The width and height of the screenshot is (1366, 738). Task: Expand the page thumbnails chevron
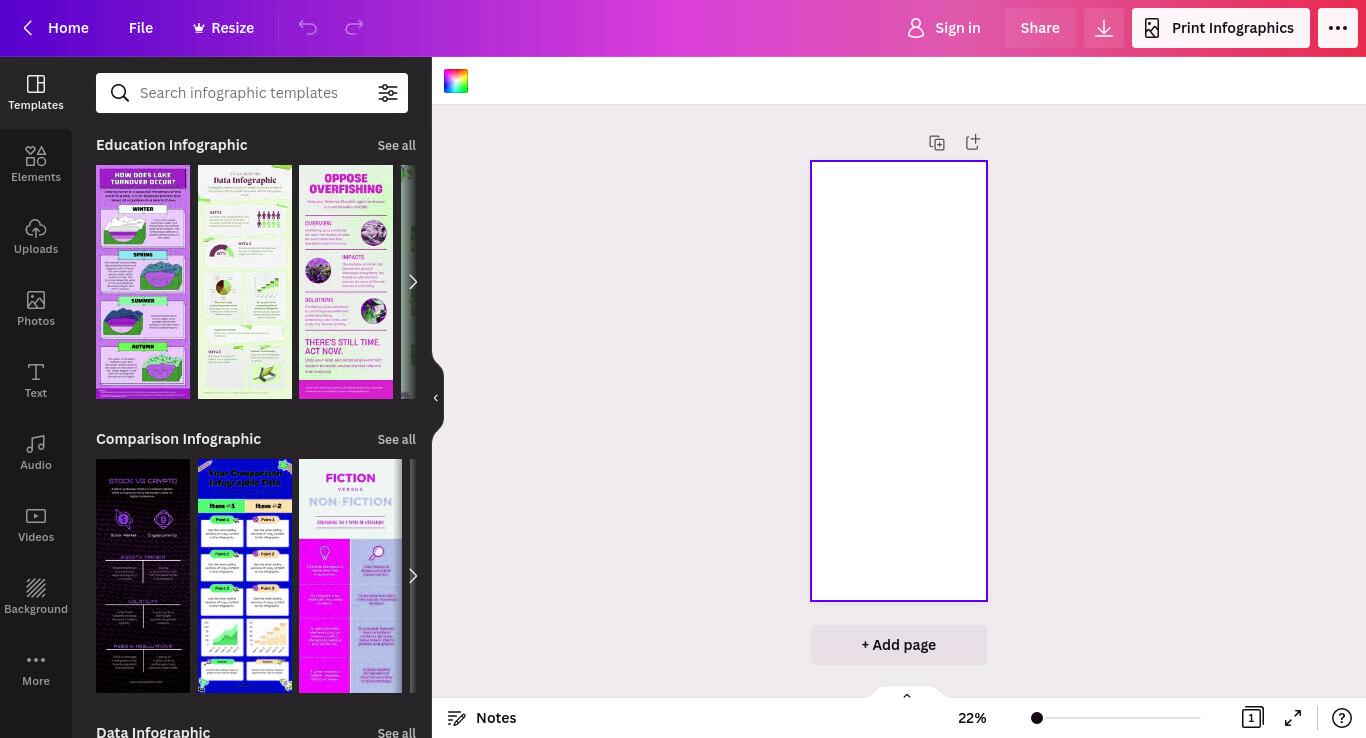point(907,695)
